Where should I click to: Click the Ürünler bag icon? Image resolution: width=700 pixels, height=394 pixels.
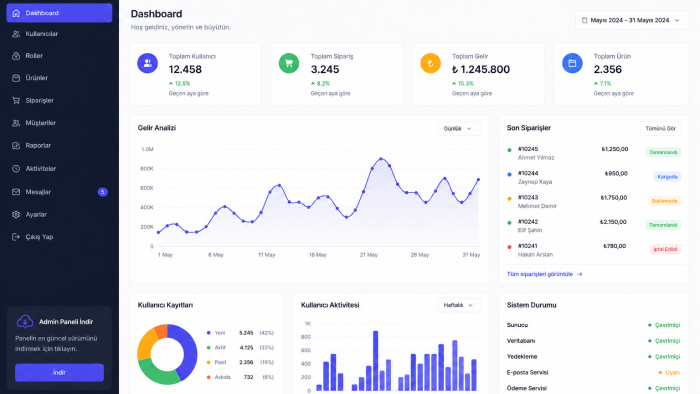click(16, 78)
